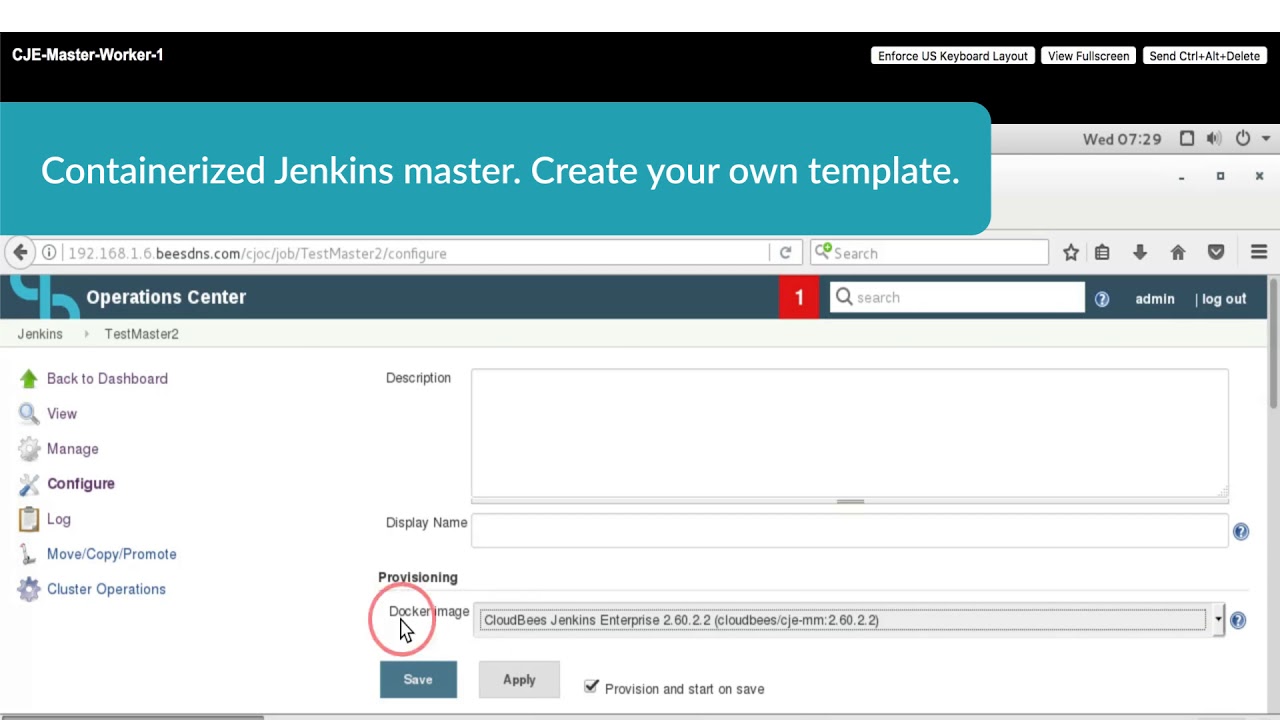The width and height of the screenshot is (1280, 720).
Task: Open the search engine selector in browser search
Action: (823, 252)
